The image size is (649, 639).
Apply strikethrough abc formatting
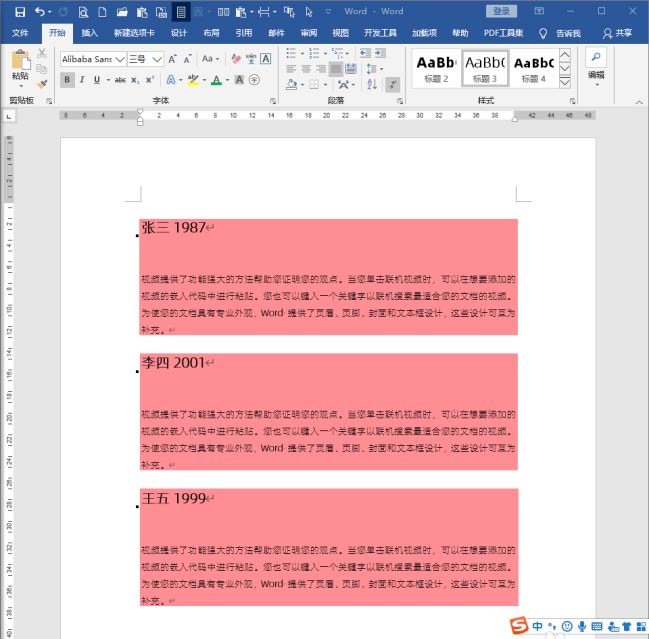pos(120,80)
